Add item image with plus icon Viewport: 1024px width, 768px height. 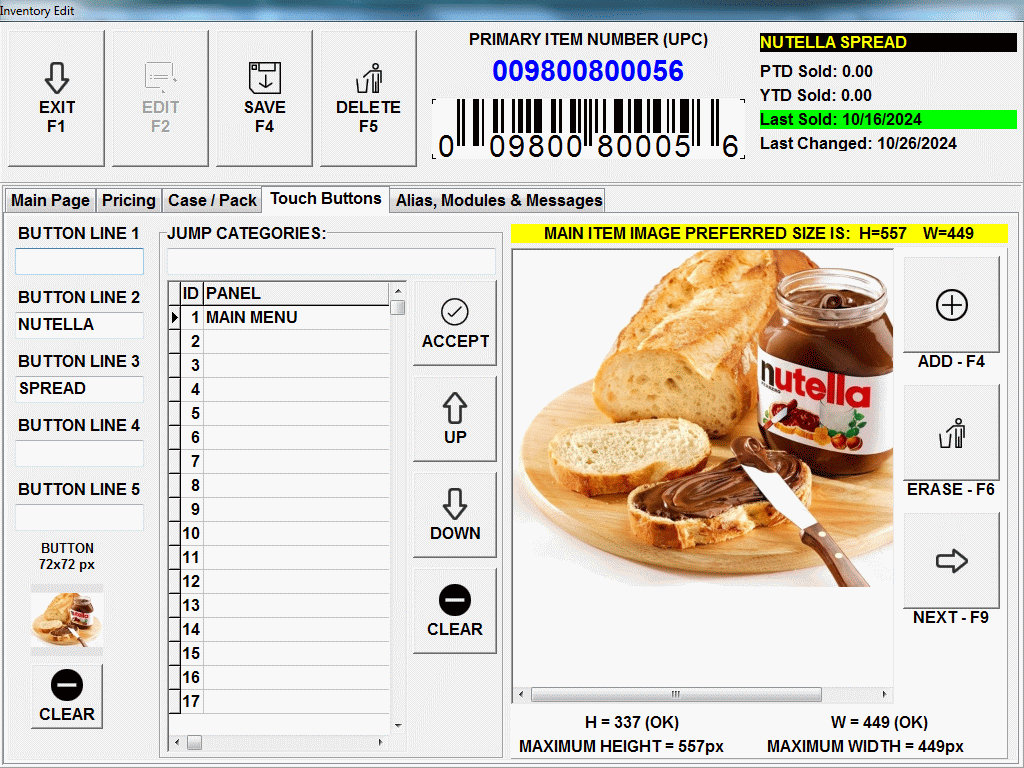(x=951, y=305)
